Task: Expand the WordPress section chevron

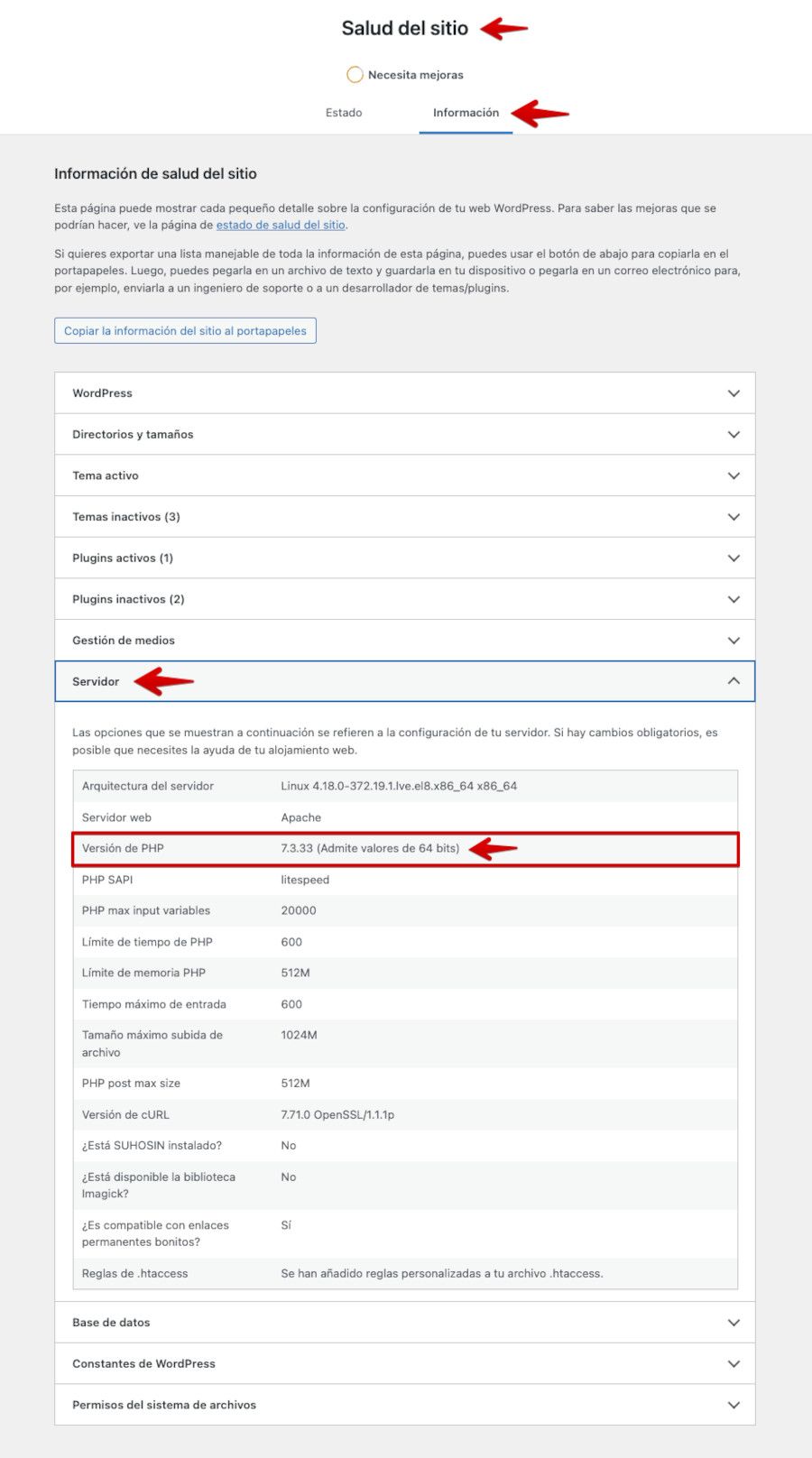Action: [734, 393]
